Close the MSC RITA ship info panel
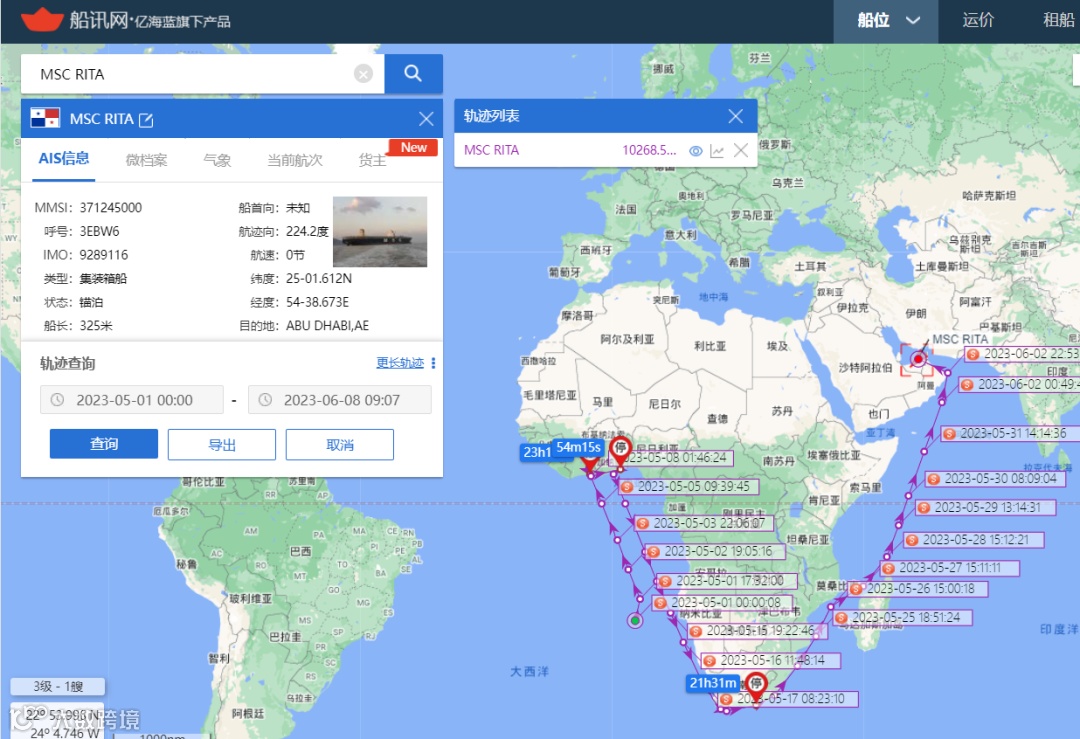Image resolution: width=1080 pixels, height=739 pixels. 426,119
